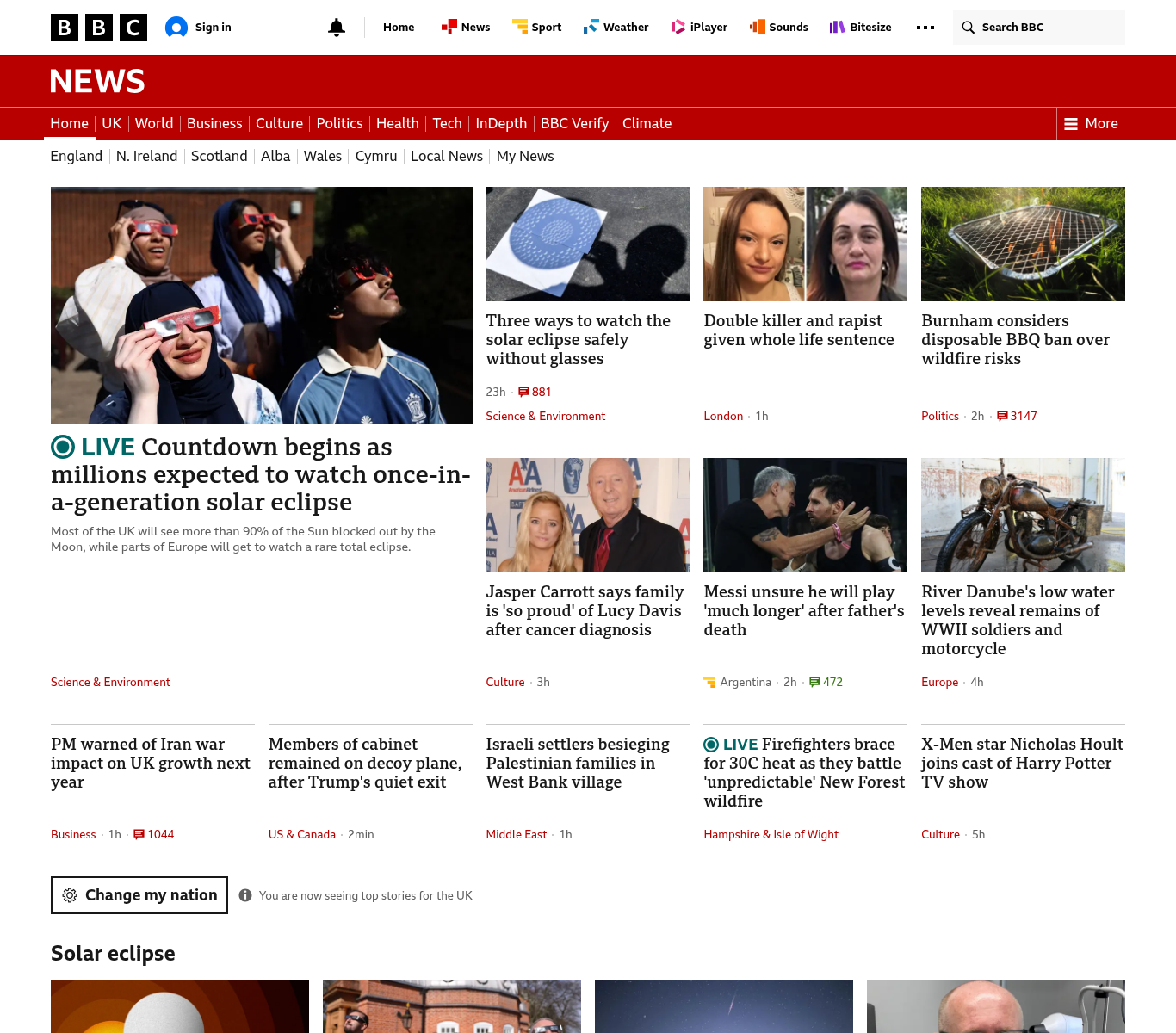Click the NEWS banner logo

point(97,81)
